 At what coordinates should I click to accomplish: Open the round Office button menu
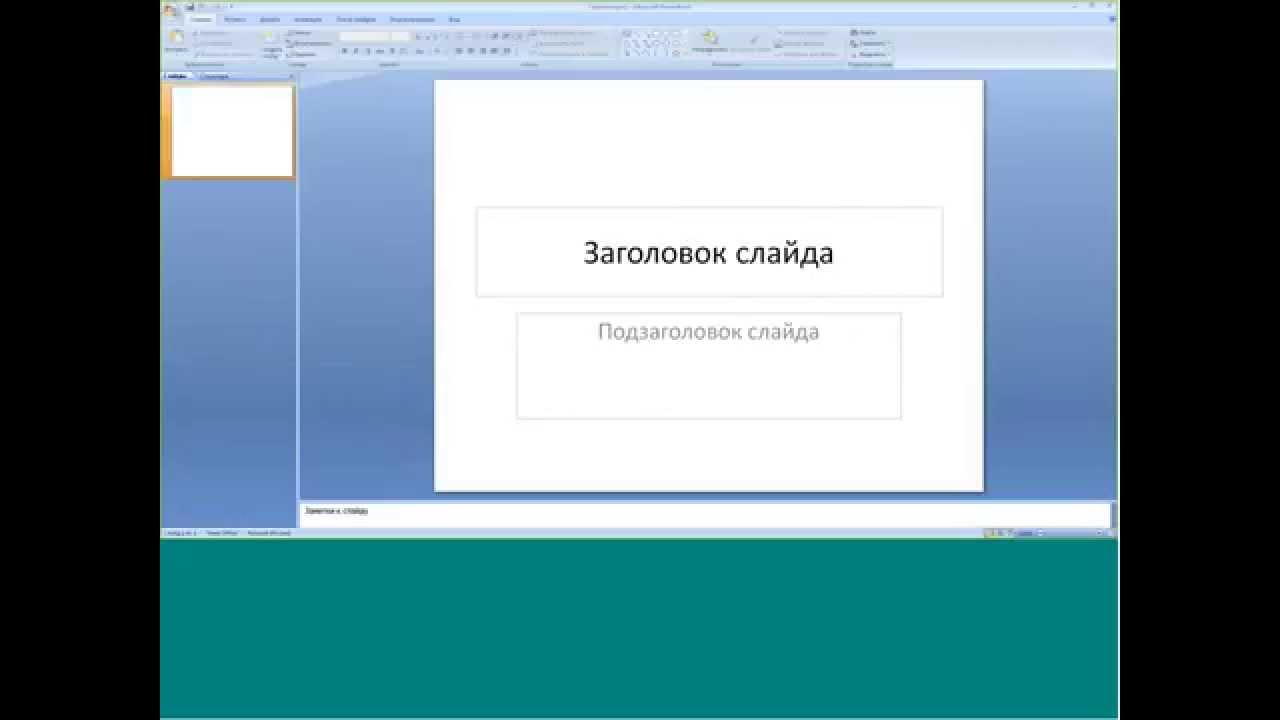tap(170, 9)
